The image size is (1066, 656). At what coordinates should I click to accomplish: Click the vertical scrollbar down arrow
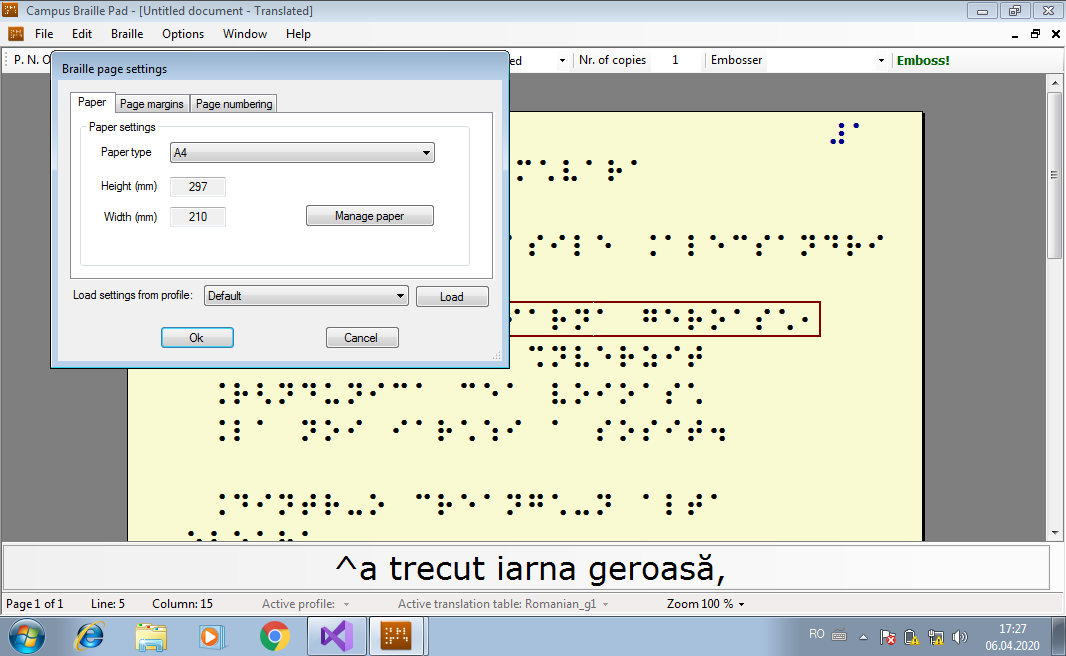[x=1054, y=533]
